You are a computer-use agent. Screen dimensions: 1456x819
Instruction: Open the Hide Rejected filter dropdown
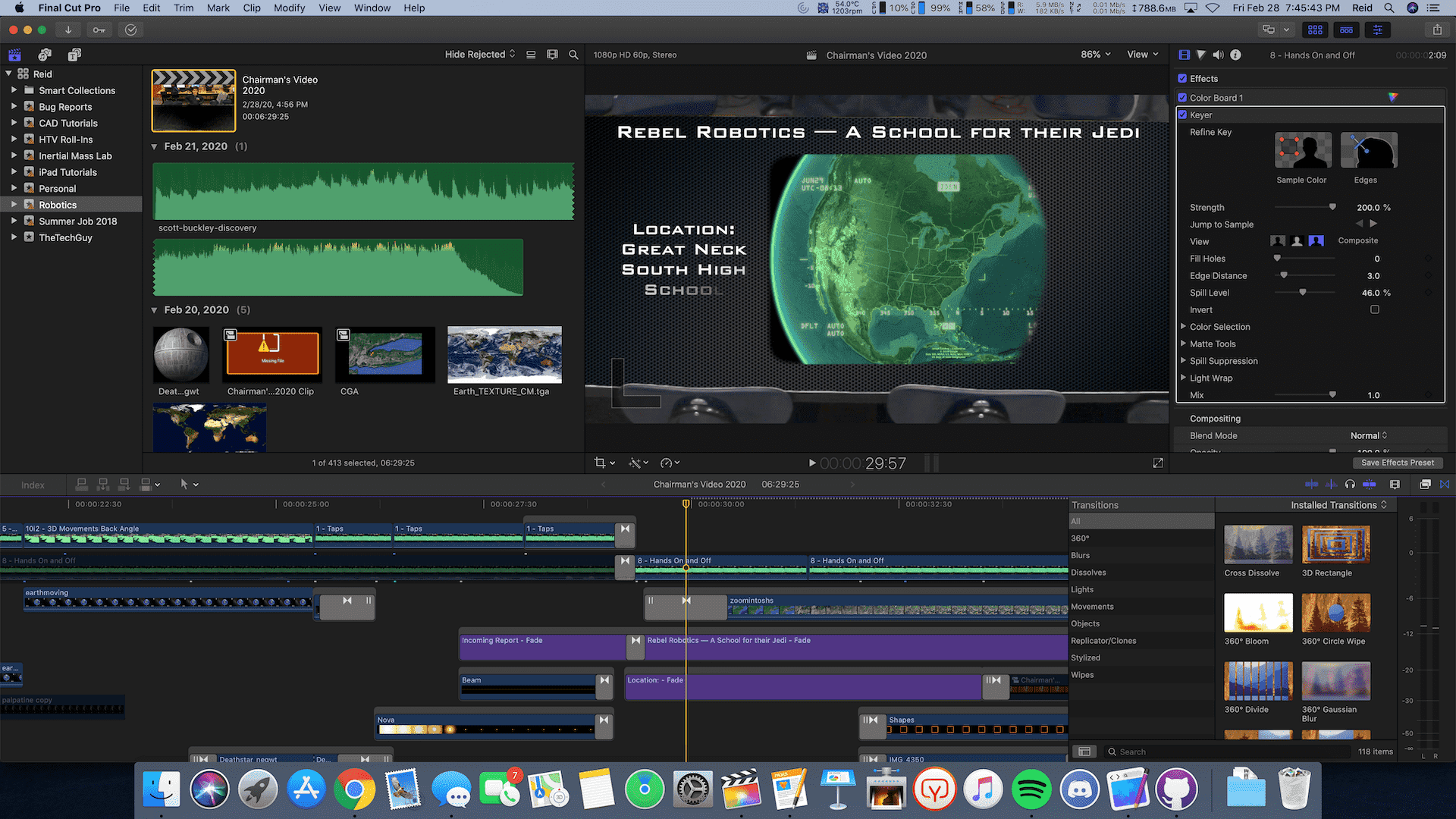[479, 54]
